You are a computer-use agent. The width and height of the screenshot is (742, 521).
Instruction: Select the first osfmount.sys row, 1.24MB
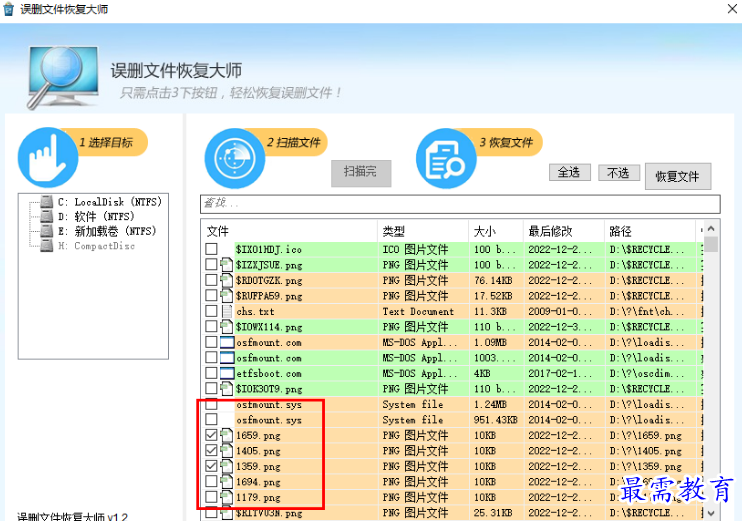click(453, 404)
